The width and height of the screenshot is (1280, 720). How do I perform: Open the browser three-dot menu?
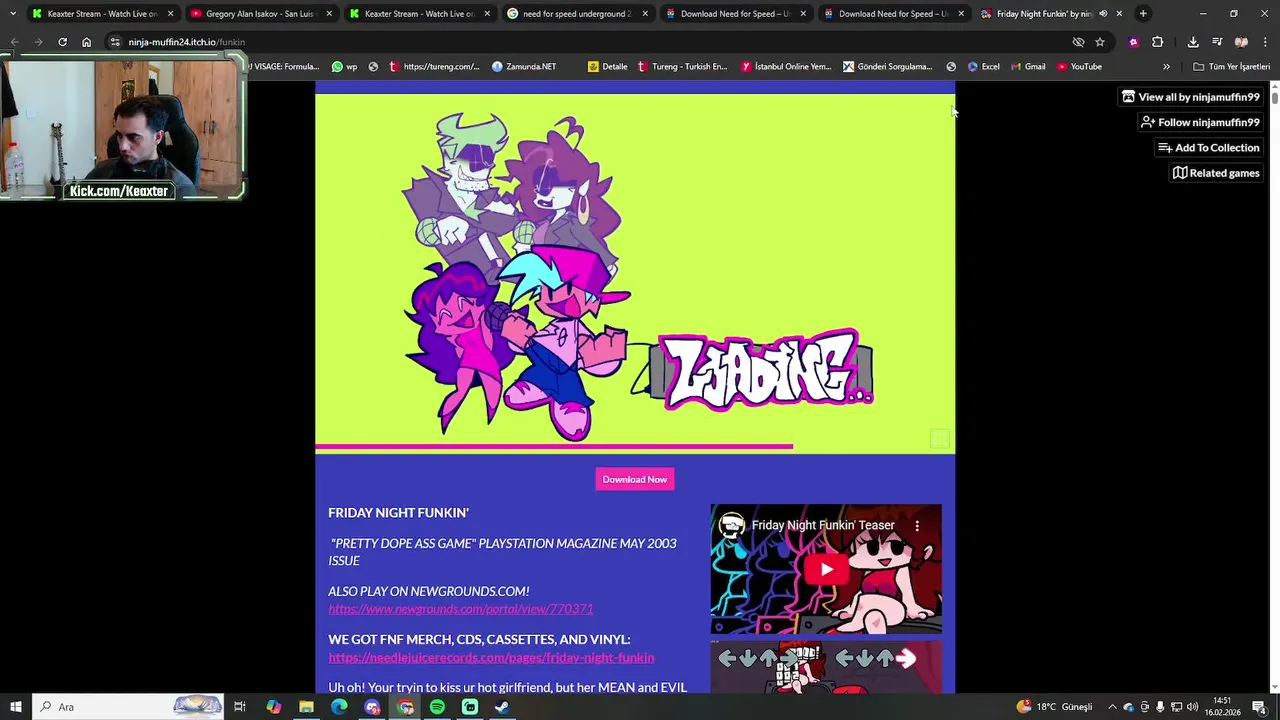(1265, 42)
